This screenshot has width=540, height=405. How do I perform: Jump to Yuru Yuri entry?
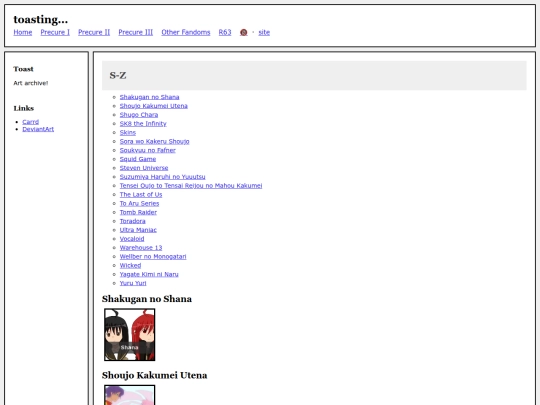coord(133,283)
